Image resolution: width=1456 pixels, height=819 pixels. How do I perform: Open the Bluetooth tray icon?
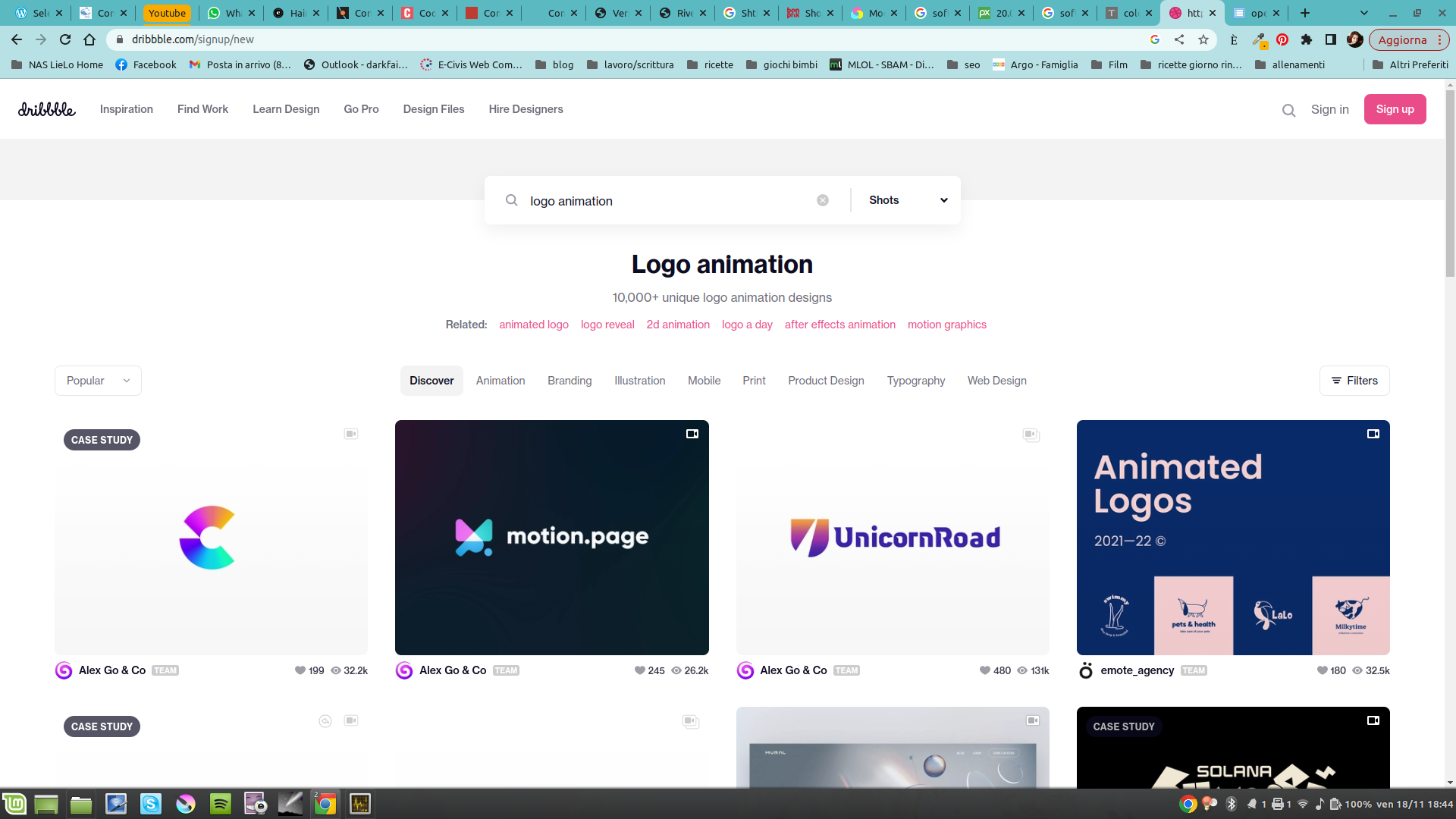click(x=1231, y=804)
